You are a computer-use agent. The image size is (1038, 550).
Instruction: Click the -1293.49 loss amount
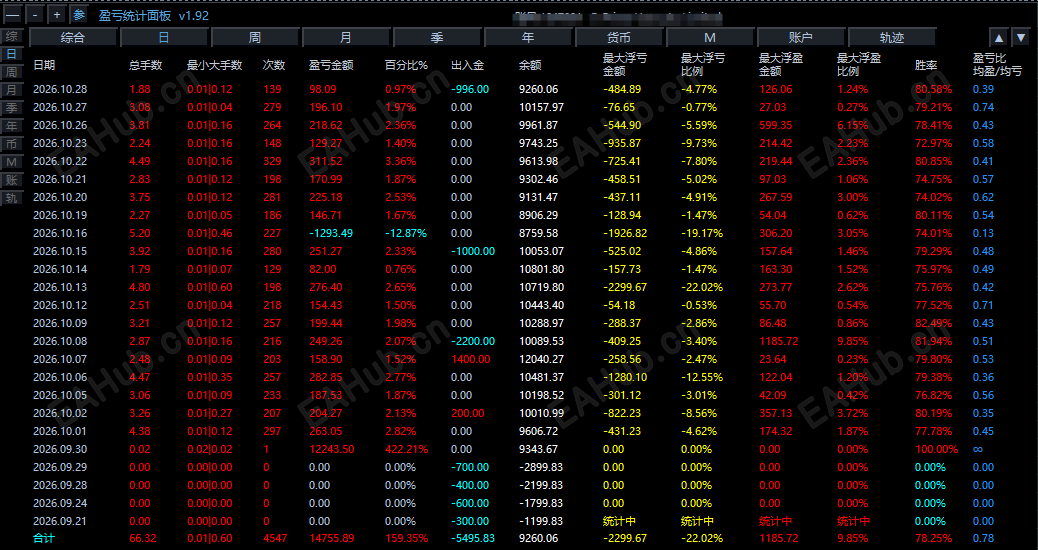click(x=331, y=233)
